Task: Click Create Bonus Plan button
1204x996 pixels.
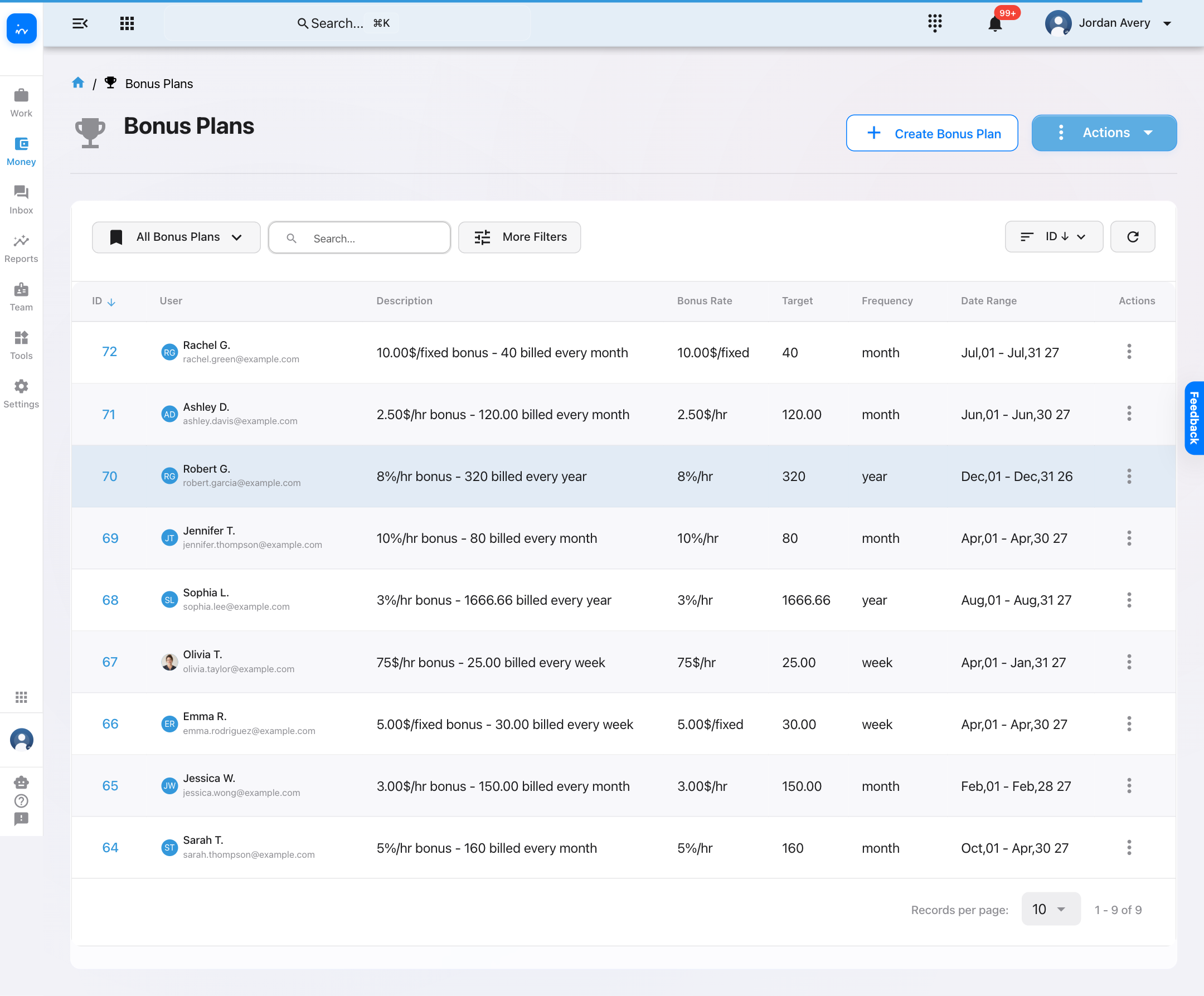Action: (x=931, y=133)
